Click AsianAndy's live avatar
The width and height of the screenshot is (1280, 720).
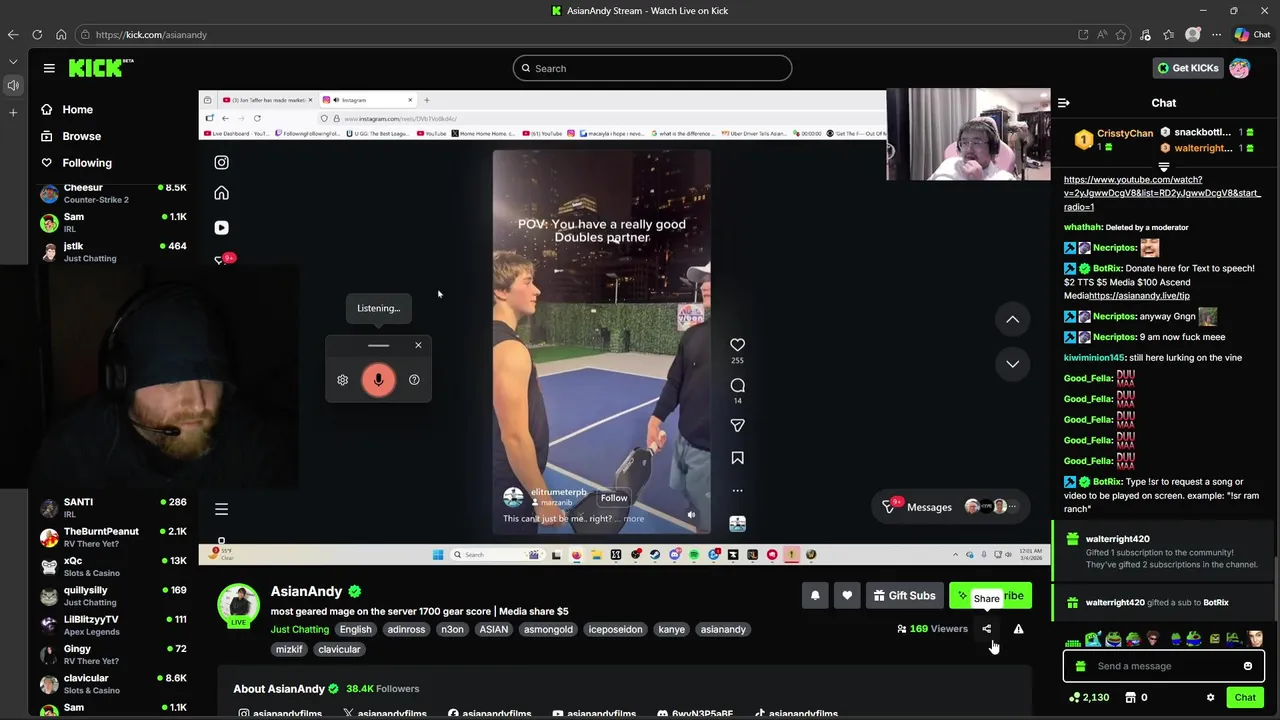pos(239,607)
